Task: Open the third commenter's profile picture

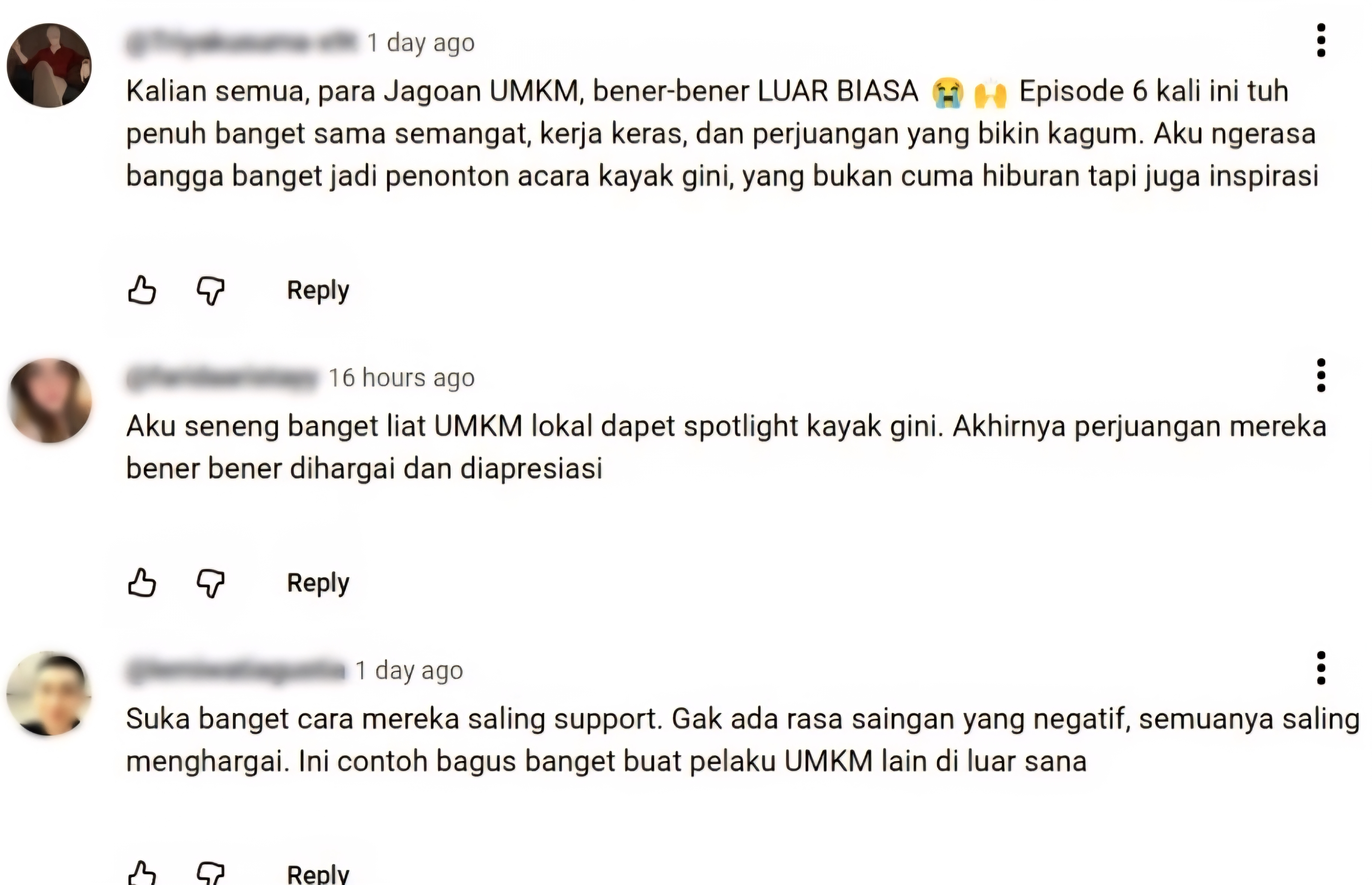Action: click(49, 693)
